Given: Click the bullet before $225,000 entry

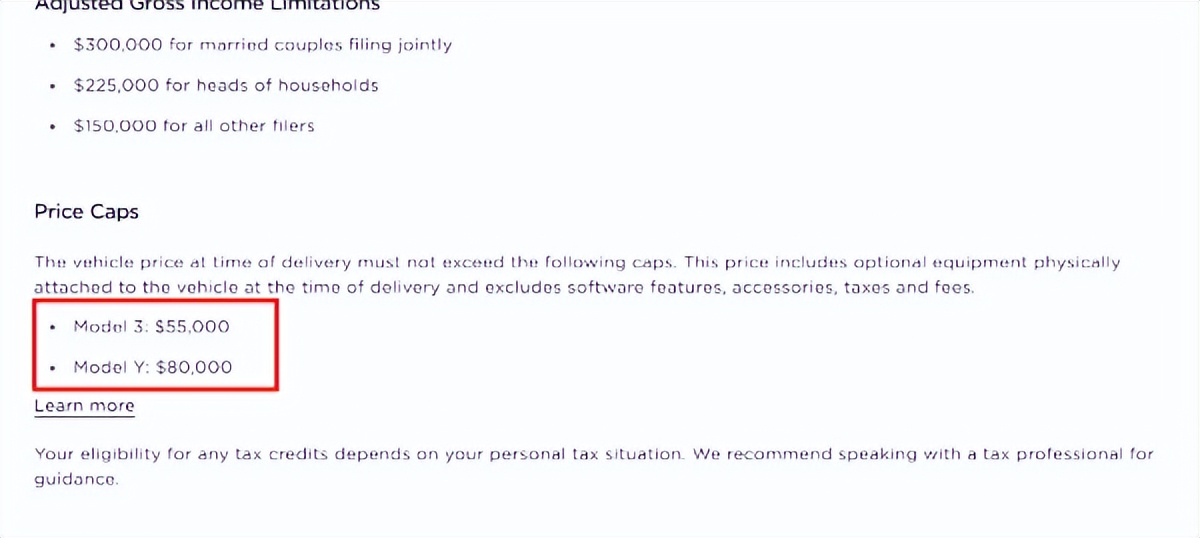Looking at the screenshot, I should pyautogui.click(x=52, y=87).
